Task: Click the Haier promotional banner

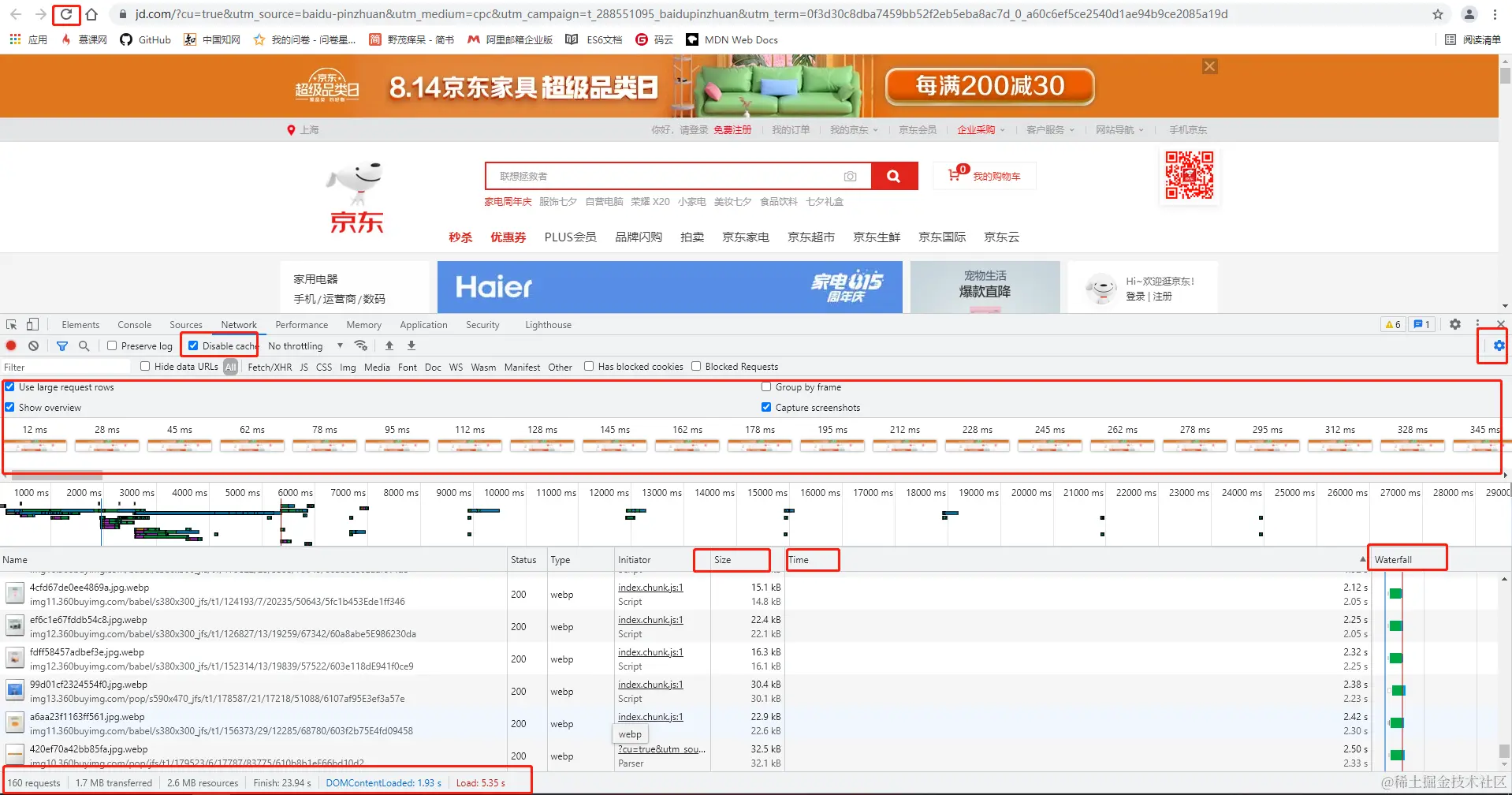Action: click(669, 287)
